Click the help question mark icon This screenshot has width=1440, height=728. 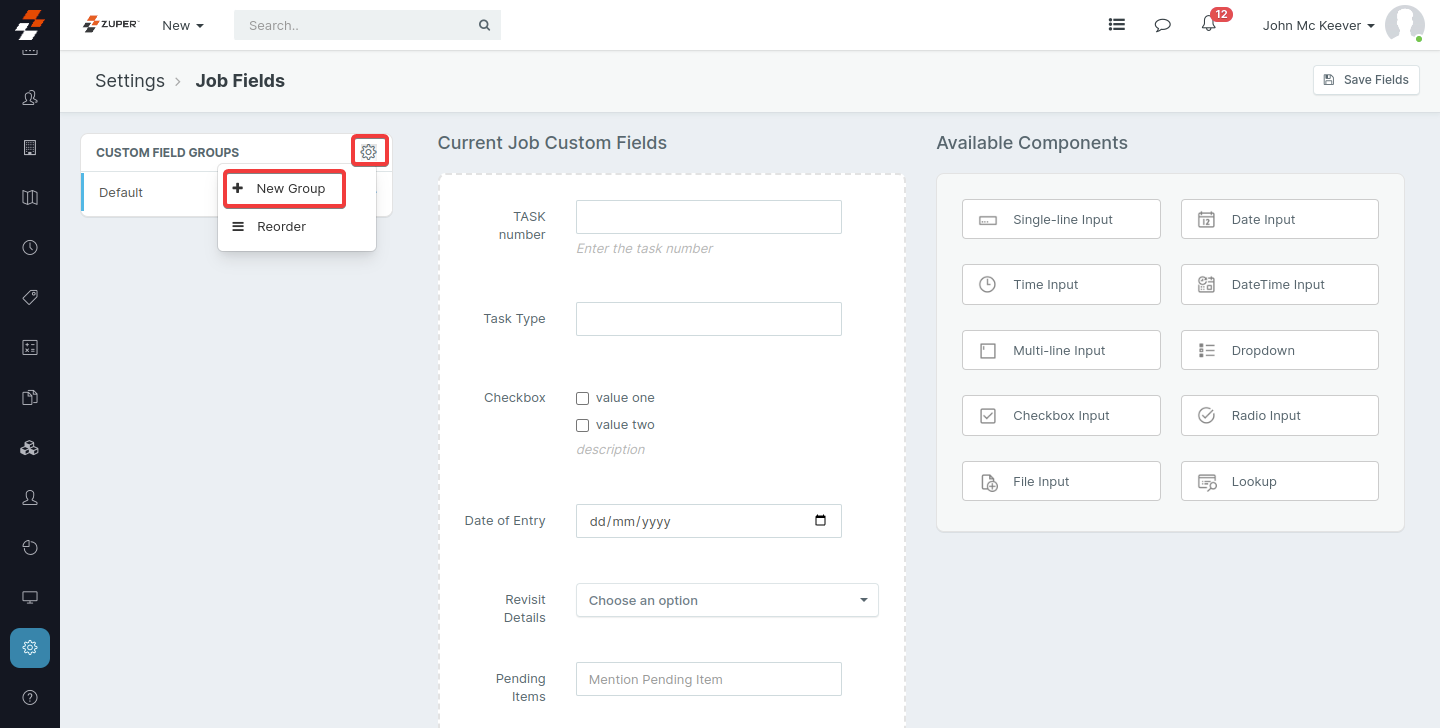point(30,697)
